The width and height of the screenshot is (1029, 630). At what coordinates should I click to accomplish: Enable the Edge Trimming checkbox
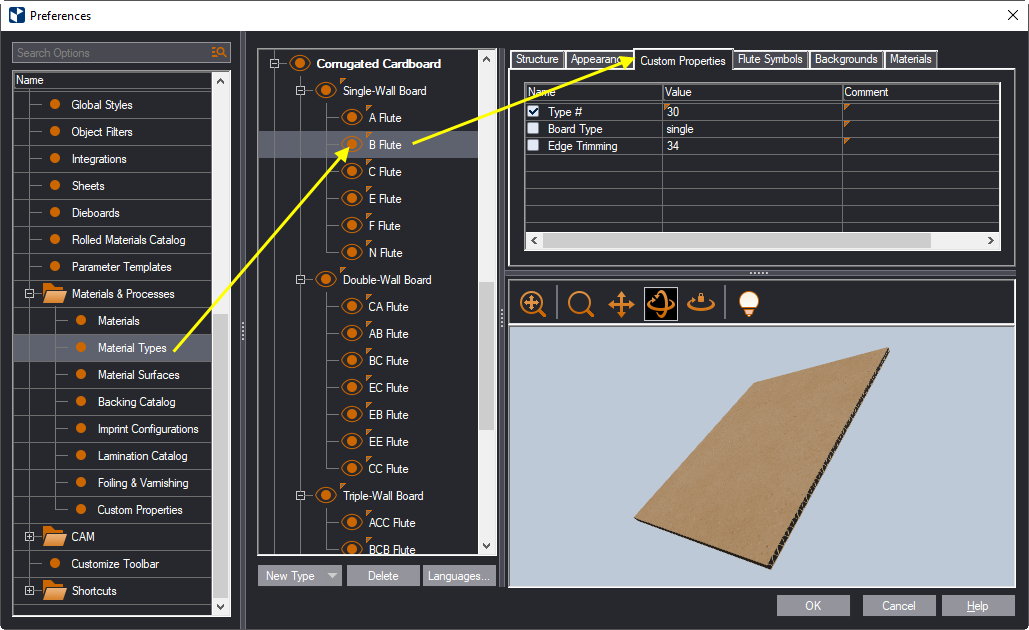click(x=533, y=146)
